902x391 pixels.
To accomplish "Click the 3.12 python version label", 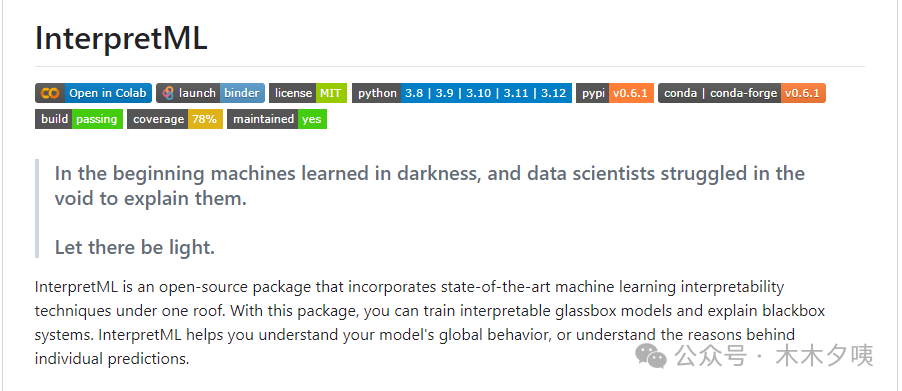I will (x=553, y=93).
